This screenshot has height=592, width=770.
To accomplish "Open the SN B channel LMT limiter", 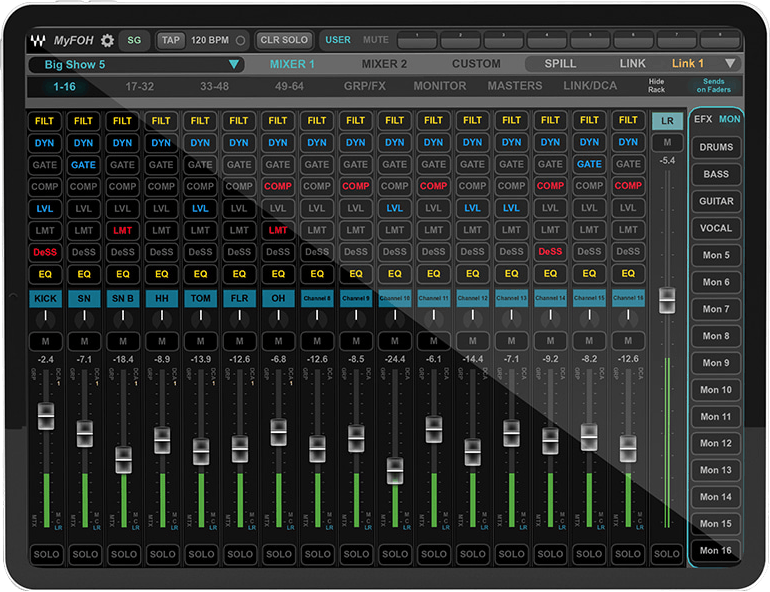I will point(123,230).
